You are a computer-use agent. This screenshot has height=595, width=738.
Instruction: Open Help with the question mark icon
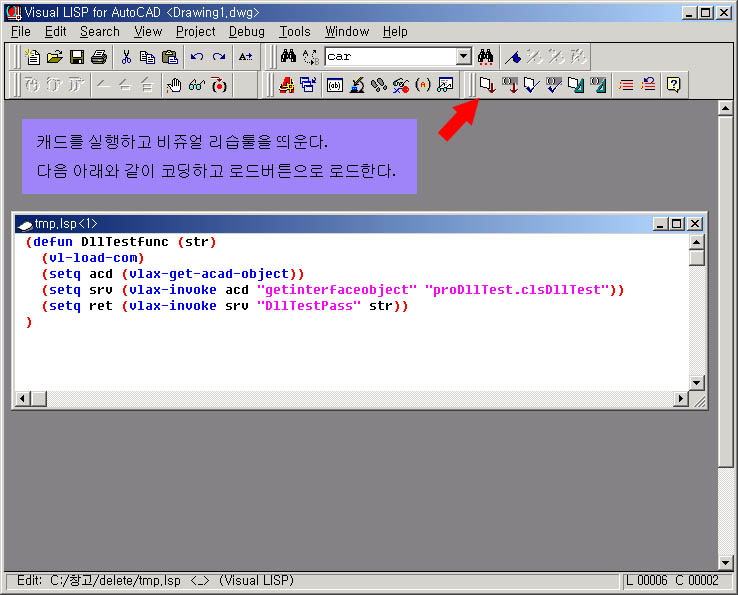coord(674,85)
